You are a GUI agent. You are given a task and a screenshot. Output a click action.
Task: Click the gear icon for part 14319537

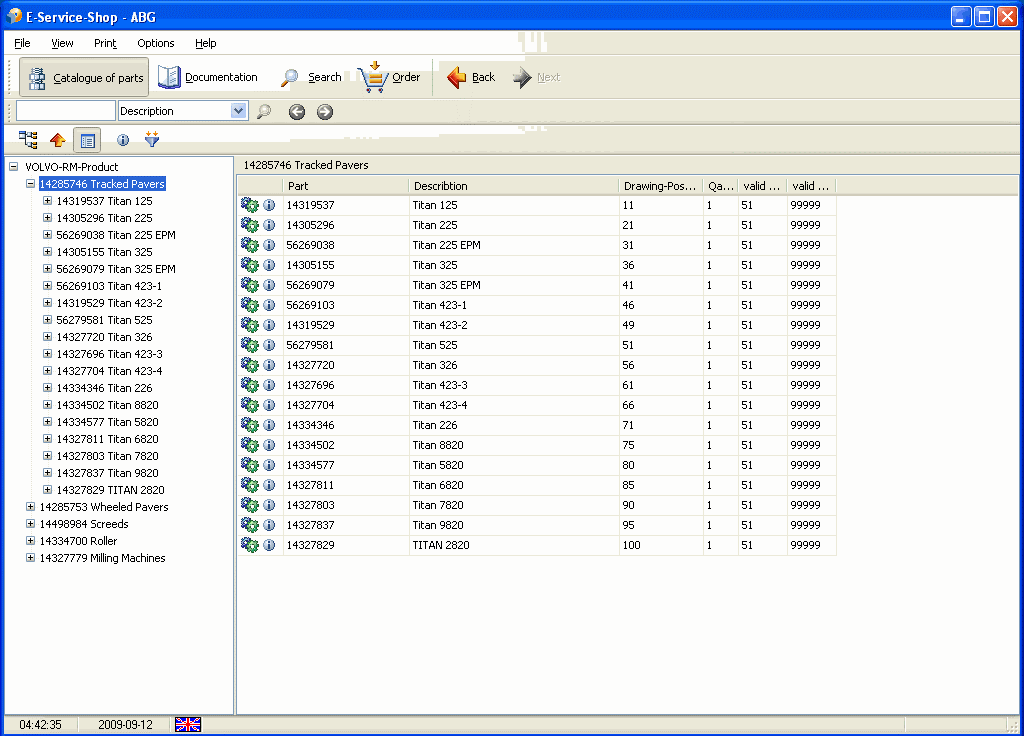pyautogui.click(x=249, y=205)
